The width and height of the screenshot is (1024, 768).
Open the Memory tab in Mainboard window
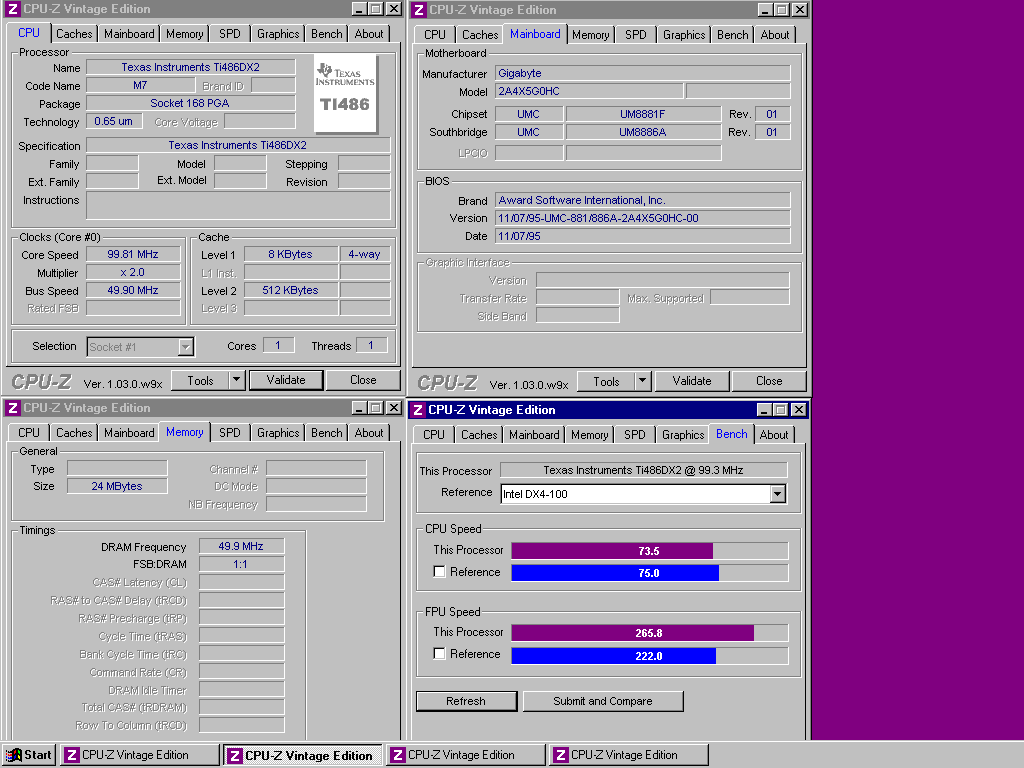point(590,35)
